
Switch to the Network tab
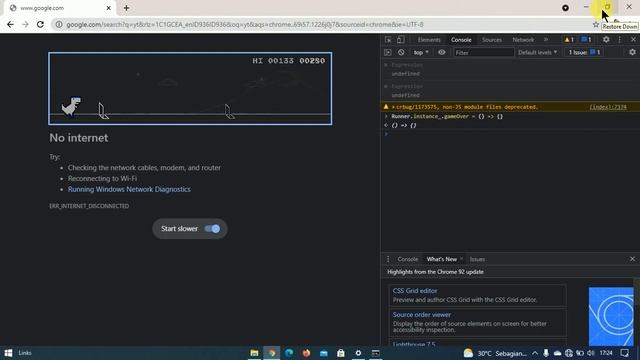click(x=523, y=40)
